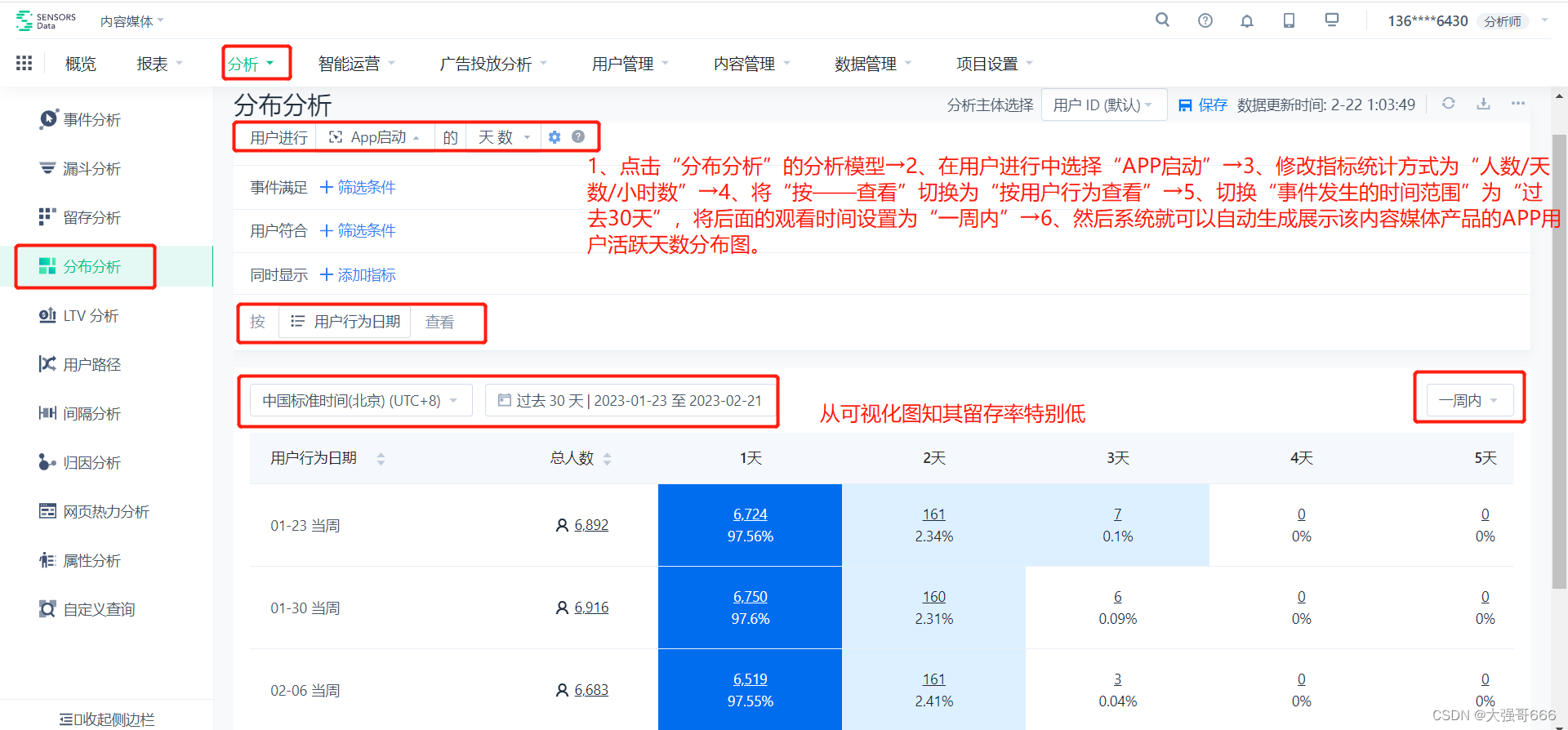The image size is (1568, 730).
Task: Open total users 6,683 for 02-06
Action: coord(591,690)
